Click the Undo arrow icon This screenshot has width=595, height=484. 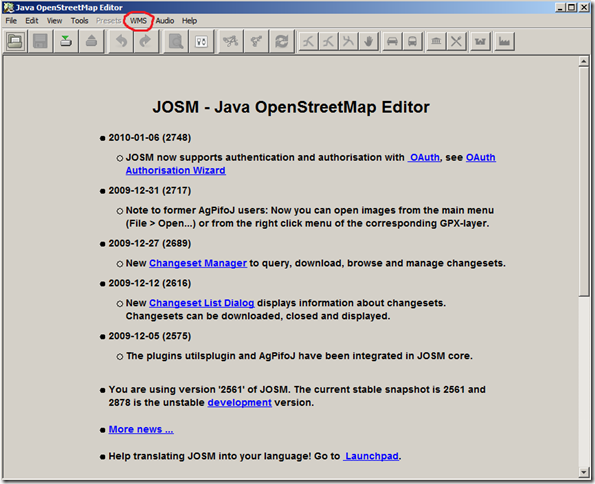(x=121, y=41)
